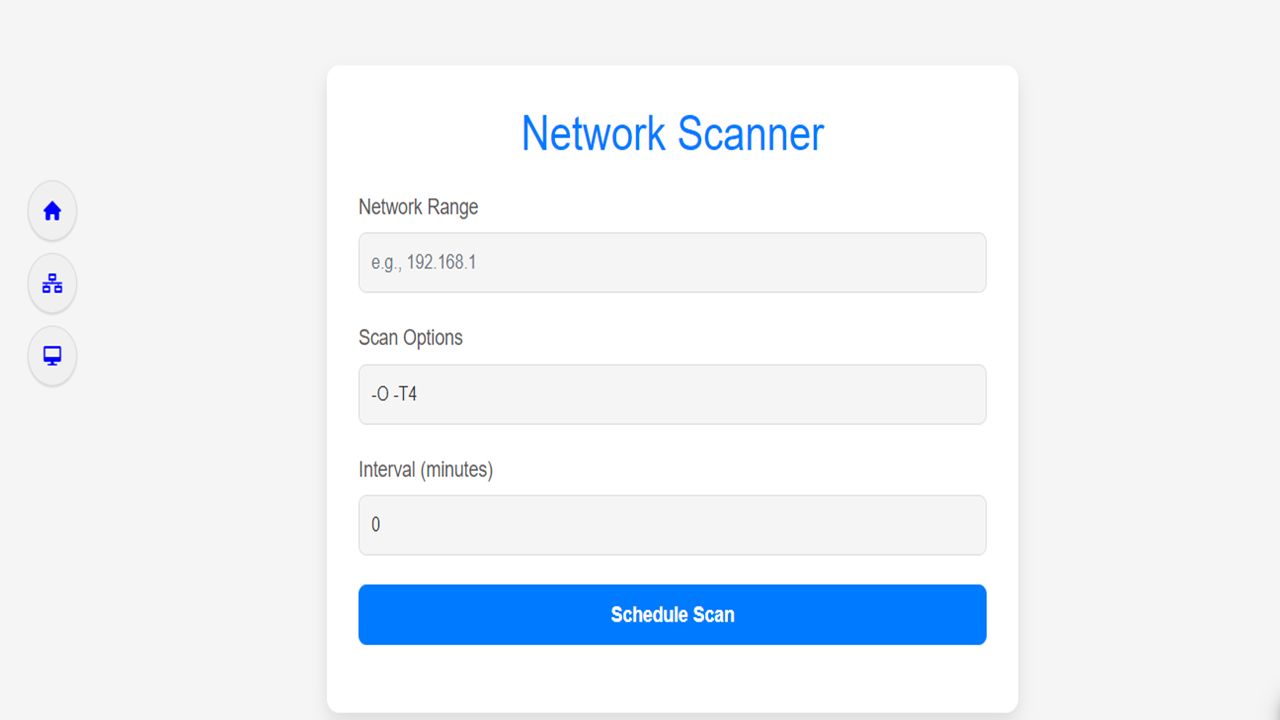The image size is (1280, 720).
Task: Click the round button around the house icon
Action: [x=52, y=211]
